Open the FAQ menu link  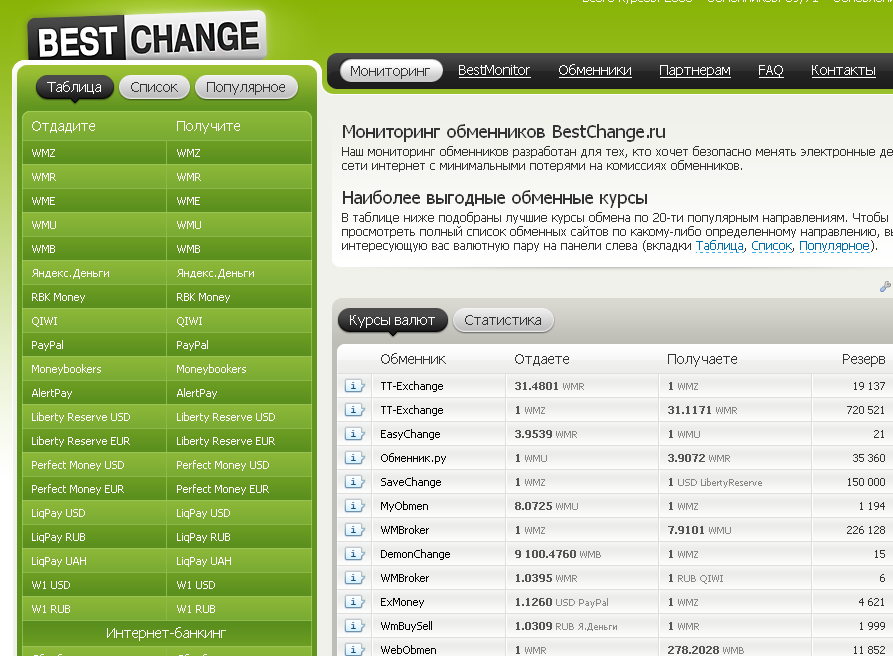point(771,70)
